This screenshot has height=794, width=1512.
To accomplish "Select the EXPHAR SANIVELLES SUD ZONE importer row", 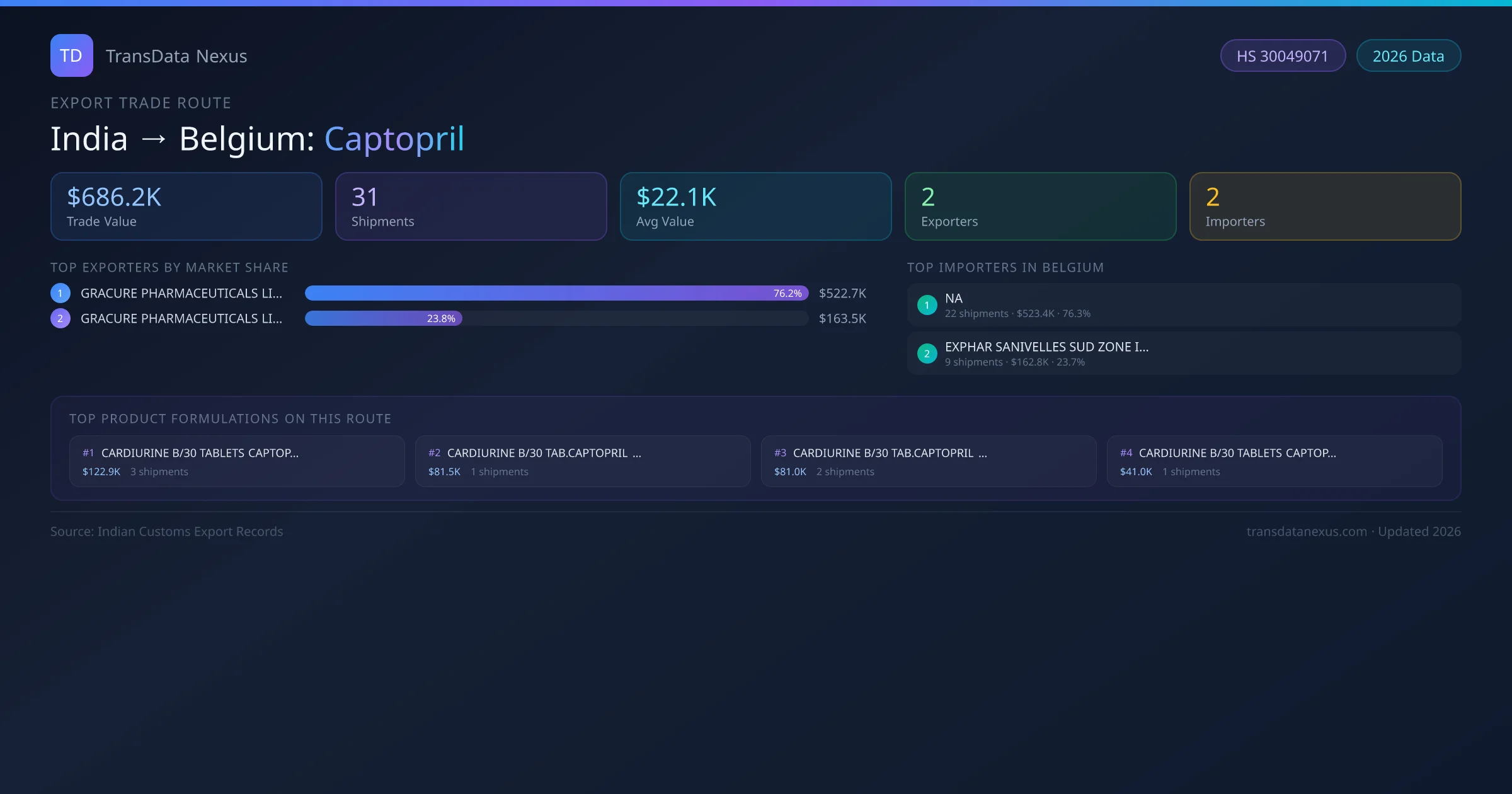I will [1183, 354].
